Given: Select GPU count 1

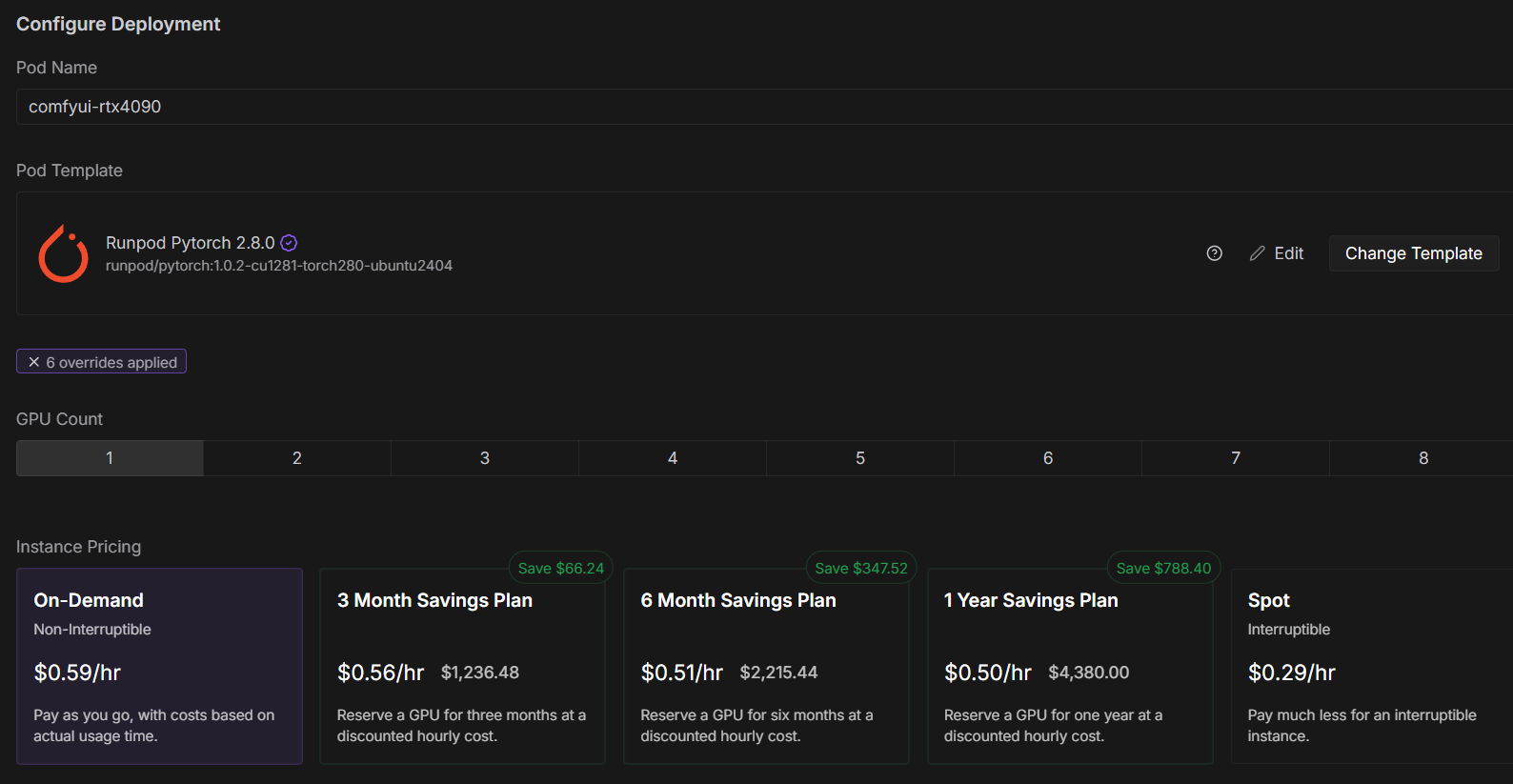Looking at the screenshot, I should [110, 458].
